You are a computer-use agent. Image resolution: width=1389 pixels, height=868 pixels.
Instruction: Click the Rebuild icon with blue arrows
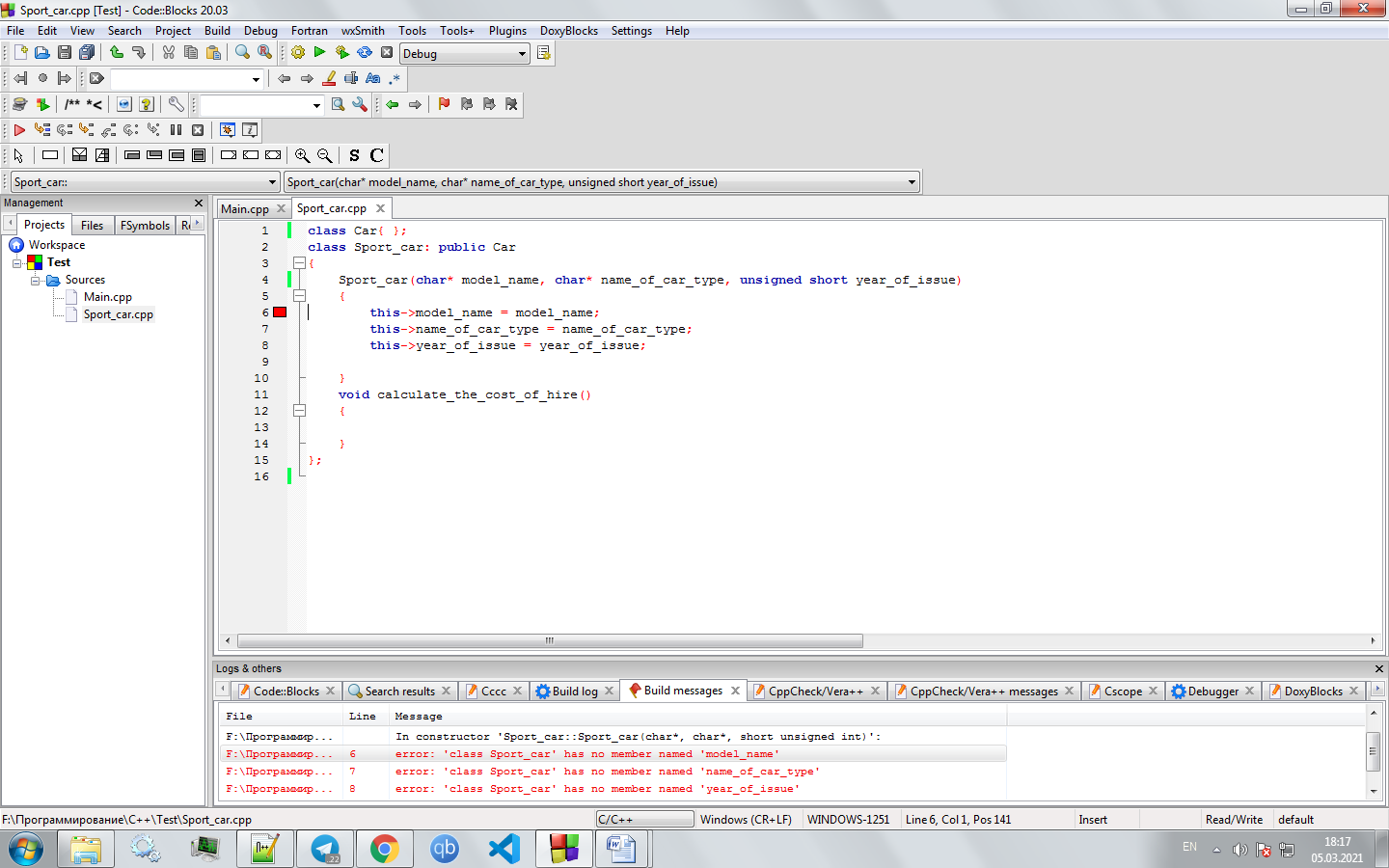pos(365,53)
